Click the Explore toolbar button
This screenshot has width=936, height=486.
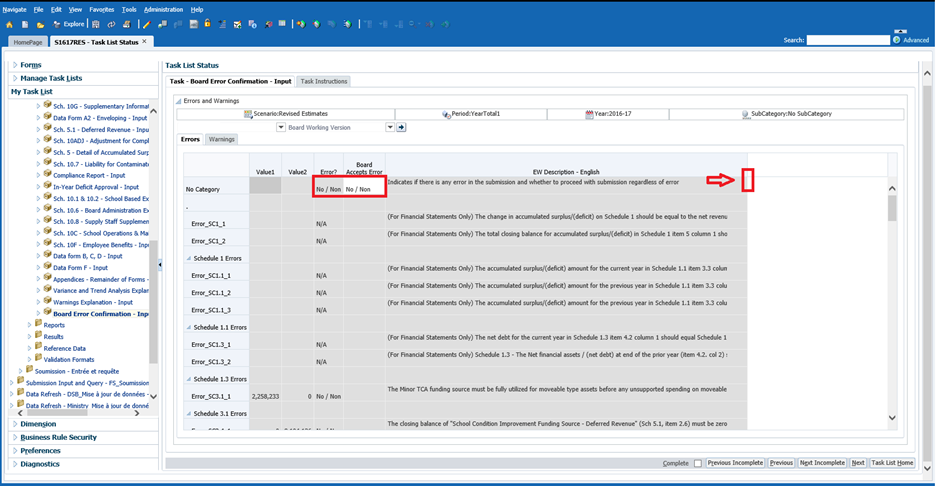pos(69,24)
